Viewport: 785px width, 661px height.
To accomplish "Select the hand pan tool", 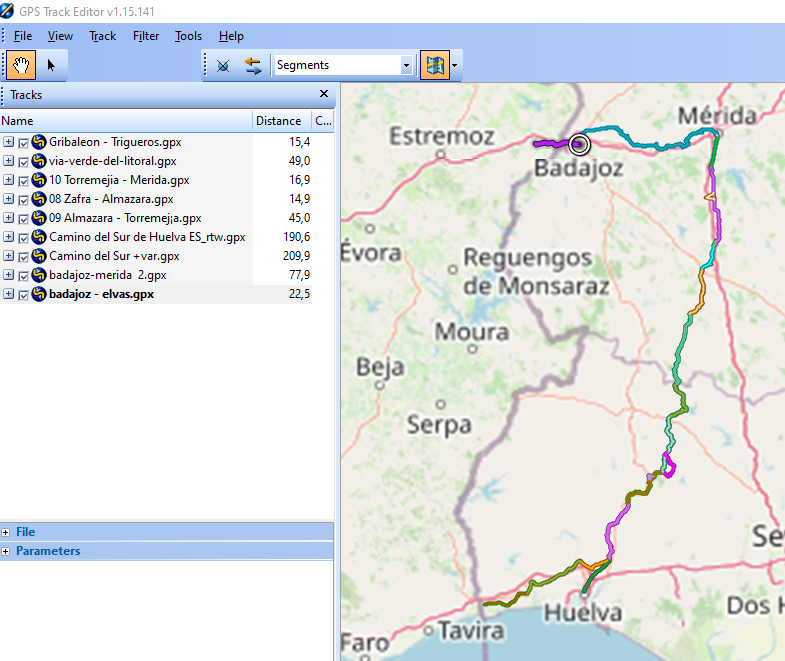I will point(21,65).
